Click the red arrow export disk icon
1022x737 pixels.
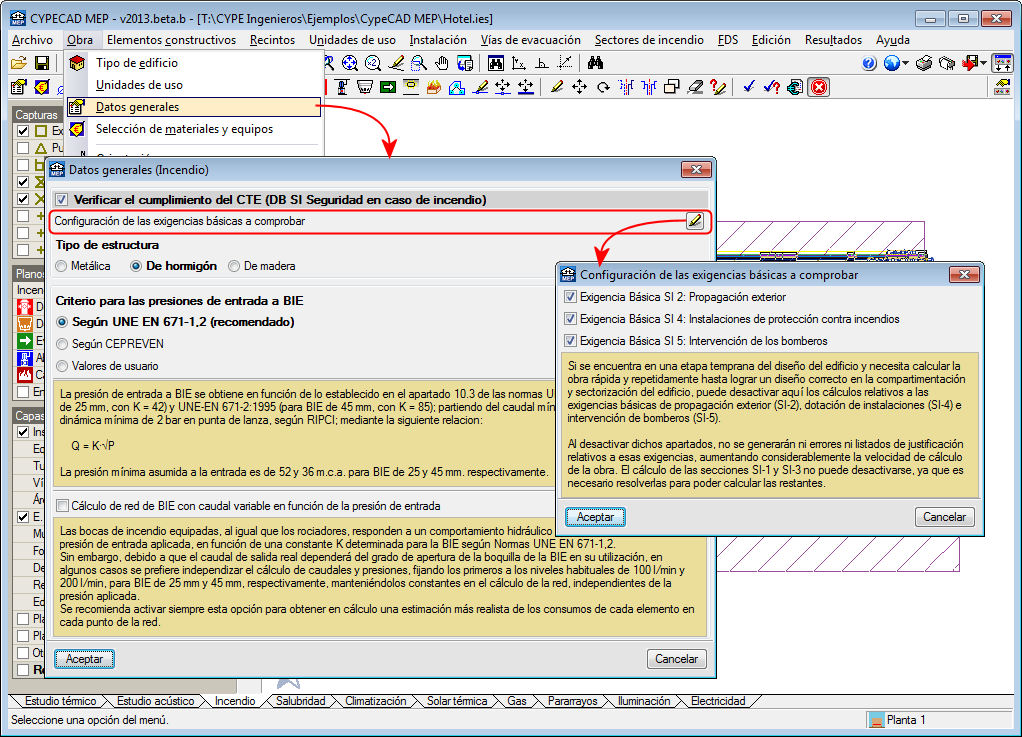pos(971,63)
